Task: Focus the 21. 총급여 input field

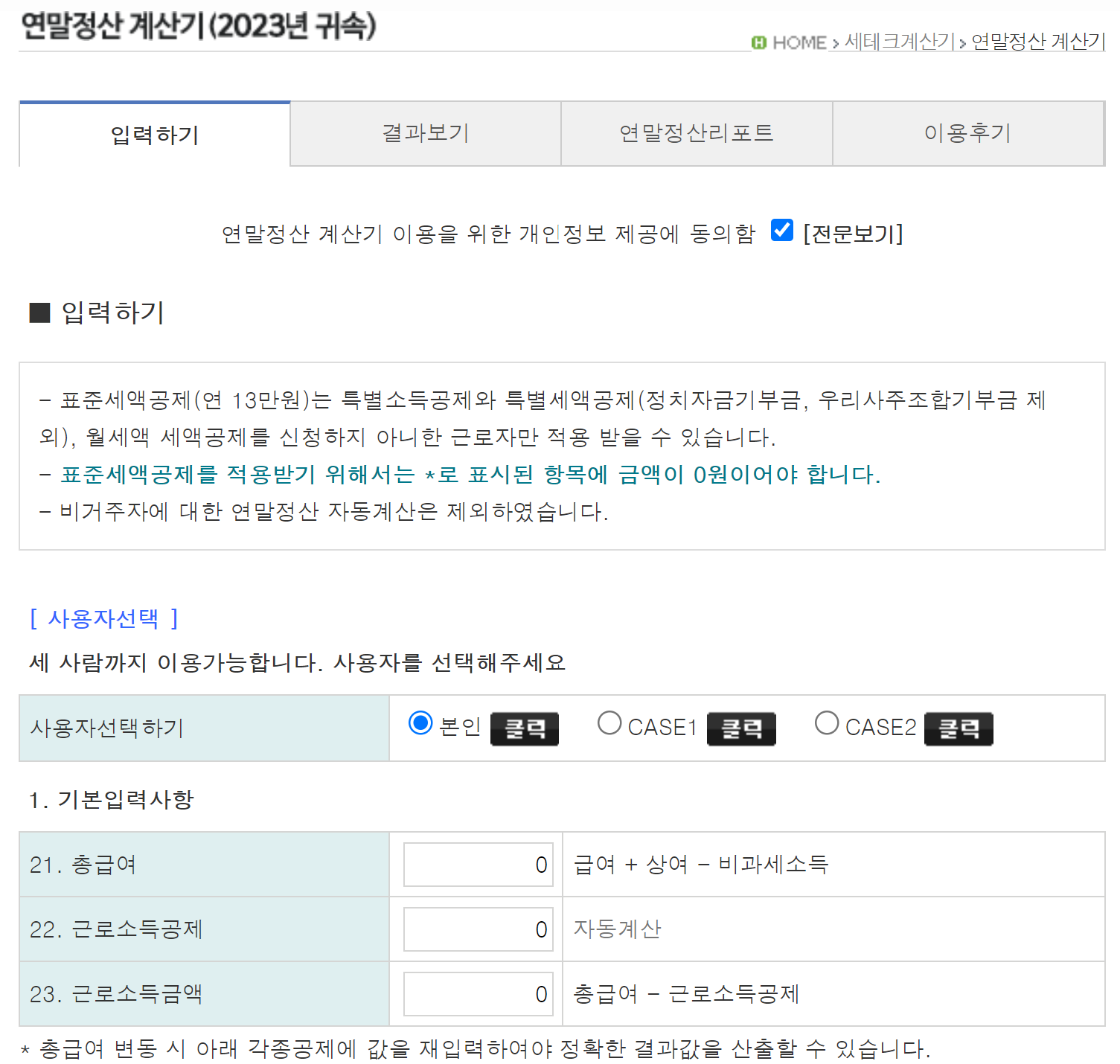Action: point(479,865)
